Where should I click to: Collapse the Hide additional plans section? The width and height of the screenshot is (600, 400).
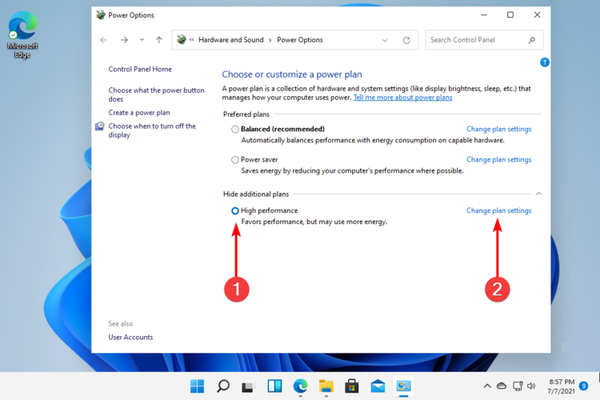[x=540, y=191]
